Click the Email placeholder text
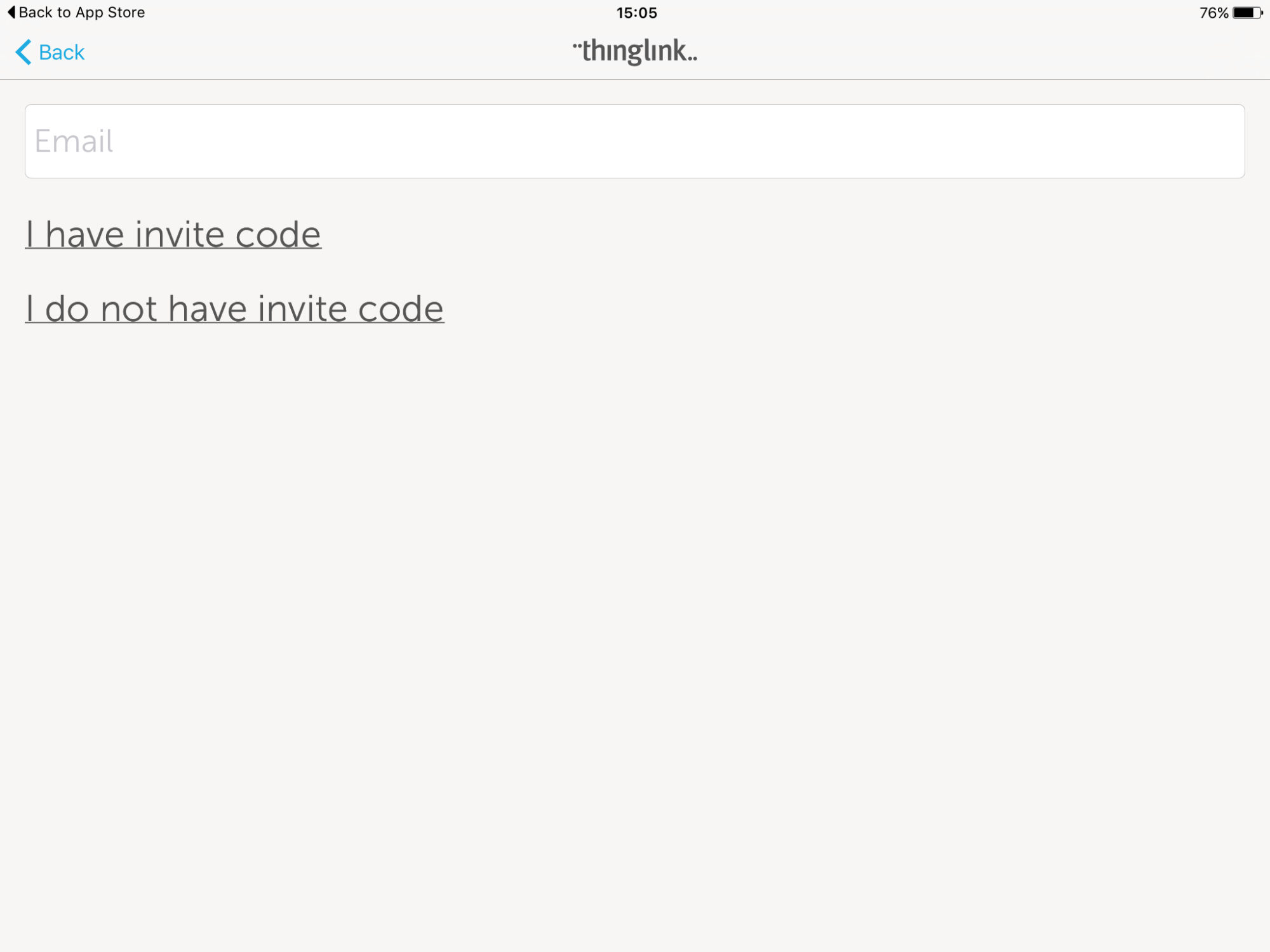 74,141
